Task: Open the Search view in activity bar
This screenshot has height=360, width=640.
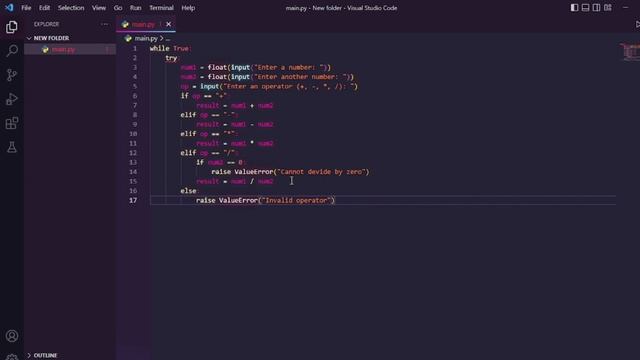Action: tap(11, 51)
